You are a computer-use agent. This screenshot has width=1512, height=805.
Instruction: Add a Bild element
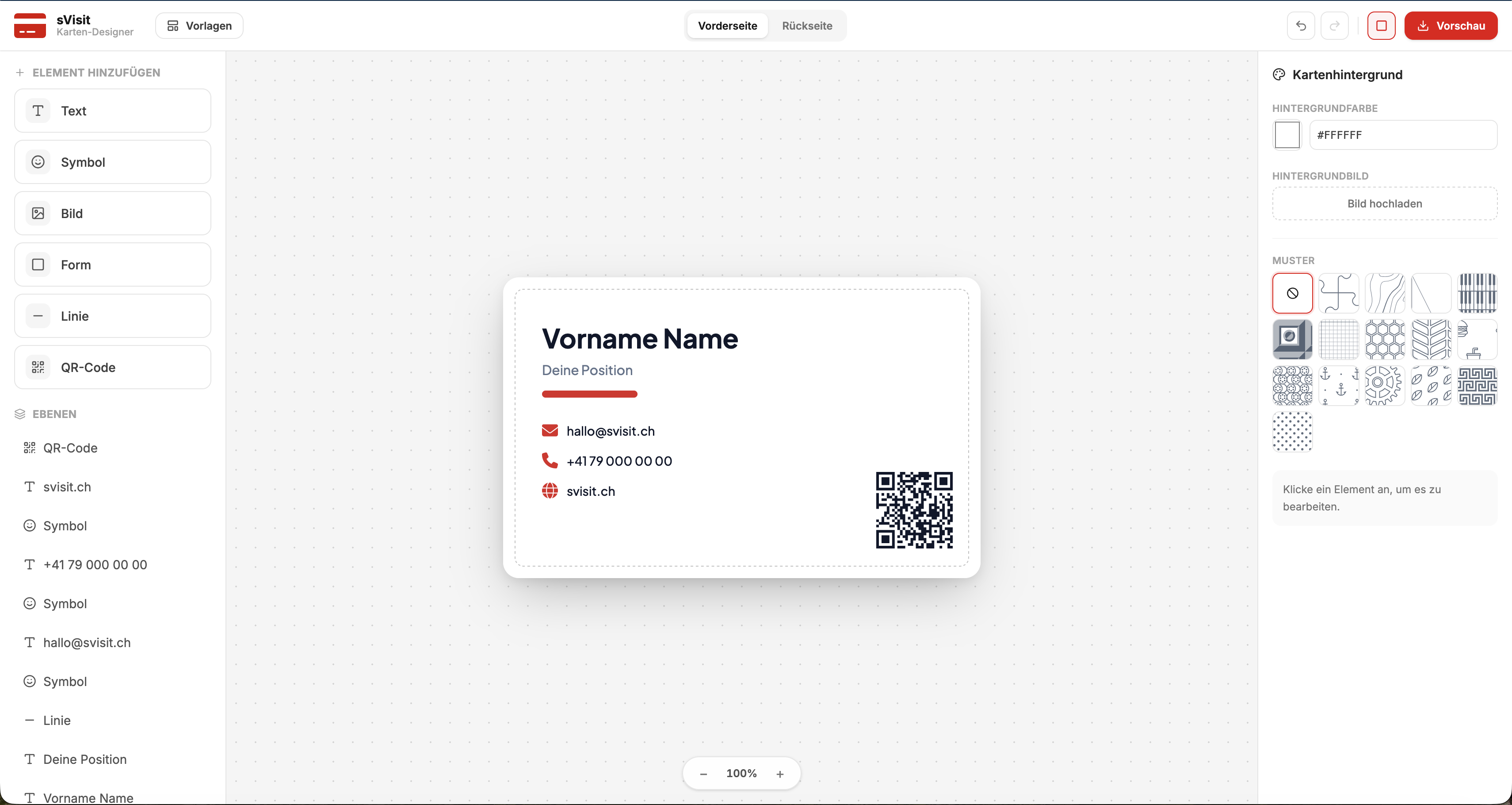pos(113,213)
